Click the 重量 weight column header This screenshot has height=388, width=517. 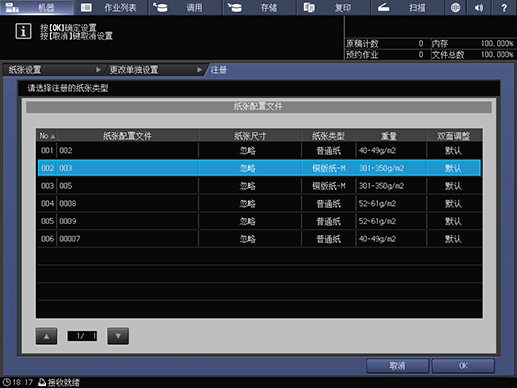389,136
